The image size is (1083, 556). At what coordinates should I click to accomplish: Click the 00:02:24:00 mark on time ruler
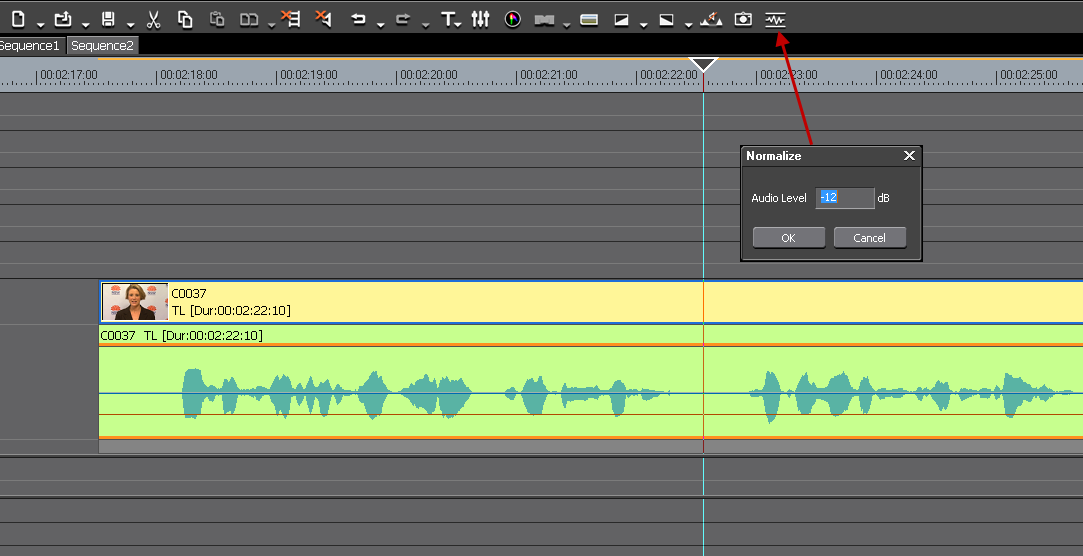point(908,75)
